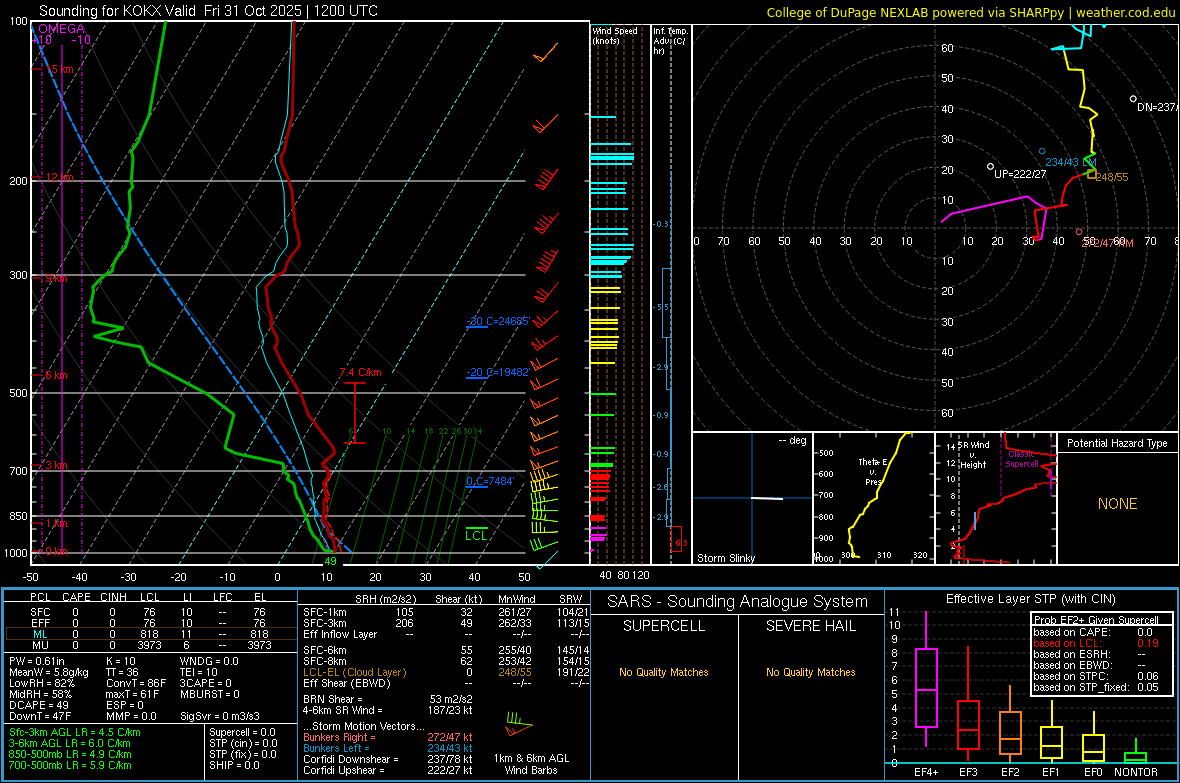Click the green LCL label on Skew-T
Viewport: 1180px width, 783px height.
(x=476, y=535)
